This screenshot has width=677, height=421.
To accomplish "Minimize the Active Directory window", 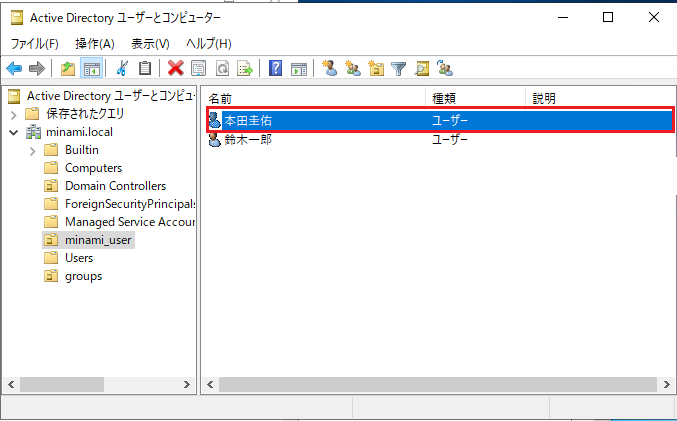I will pyautogui.click(x=562, y=17).
